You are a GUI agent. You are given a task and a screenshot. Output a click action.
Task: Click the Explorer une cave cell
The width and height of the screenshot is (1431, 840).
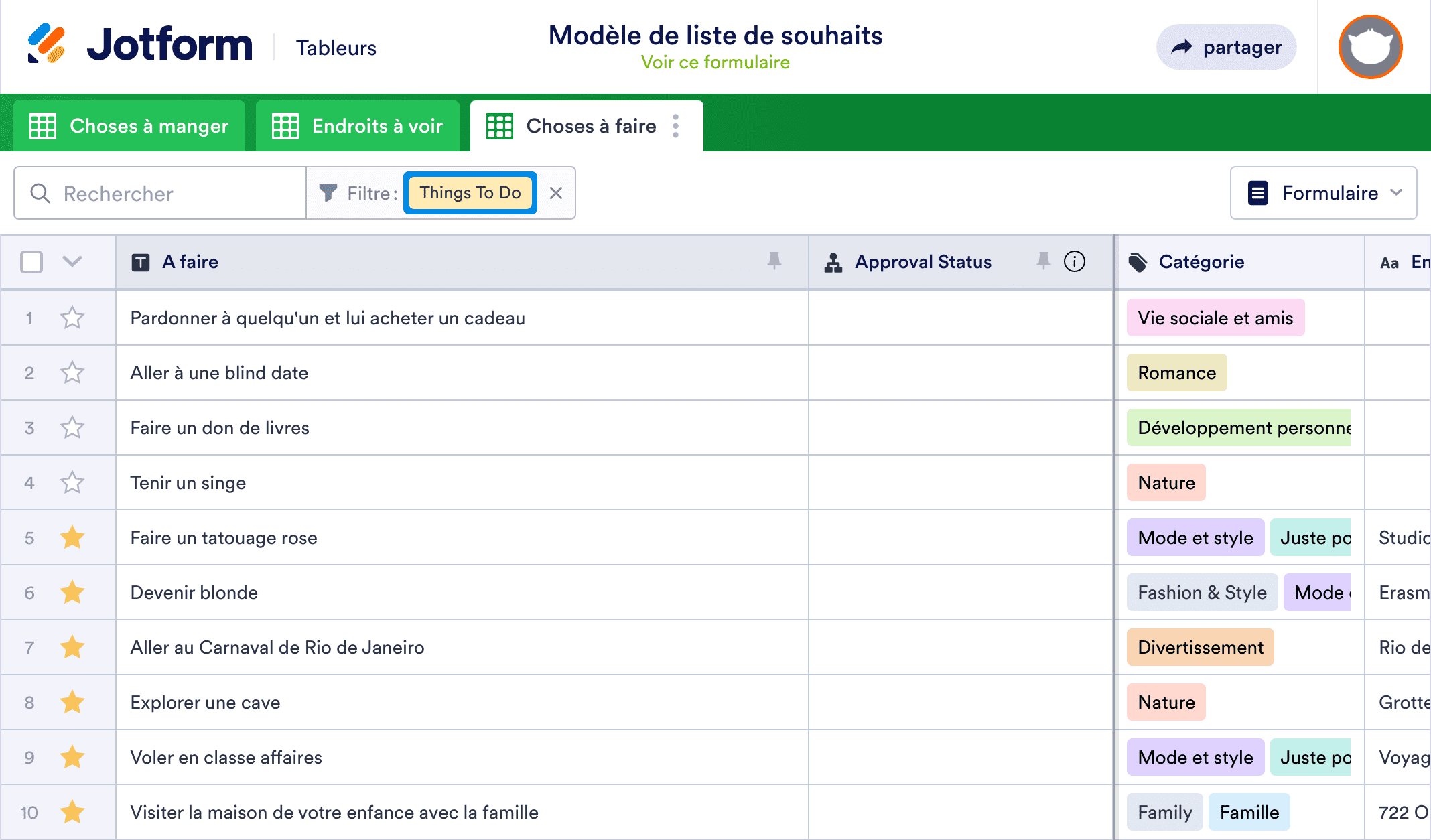tap(462, 702)
